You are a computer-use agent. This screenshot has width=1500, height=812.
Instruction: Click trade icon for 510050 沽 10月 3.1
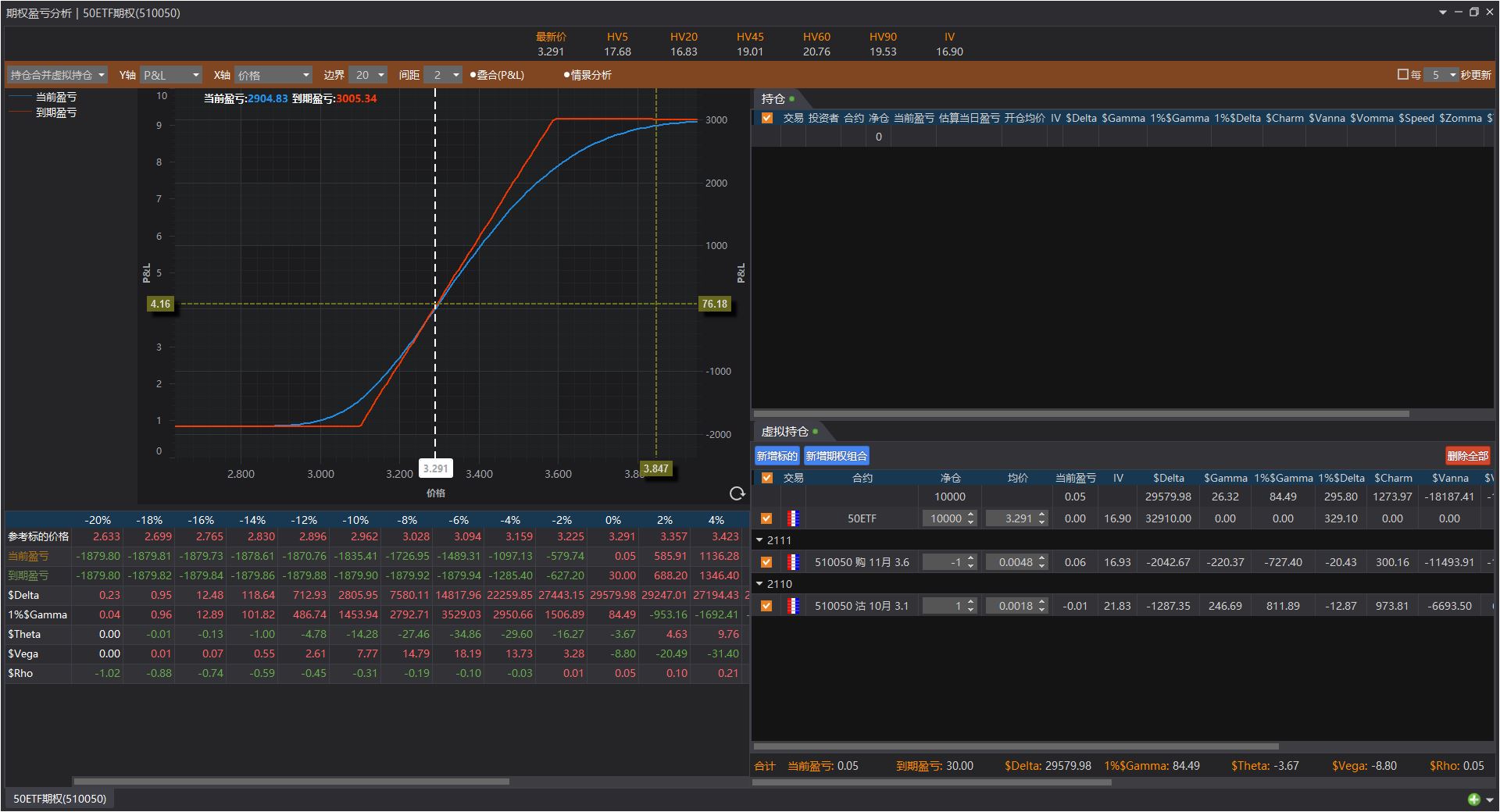point(793,606)
